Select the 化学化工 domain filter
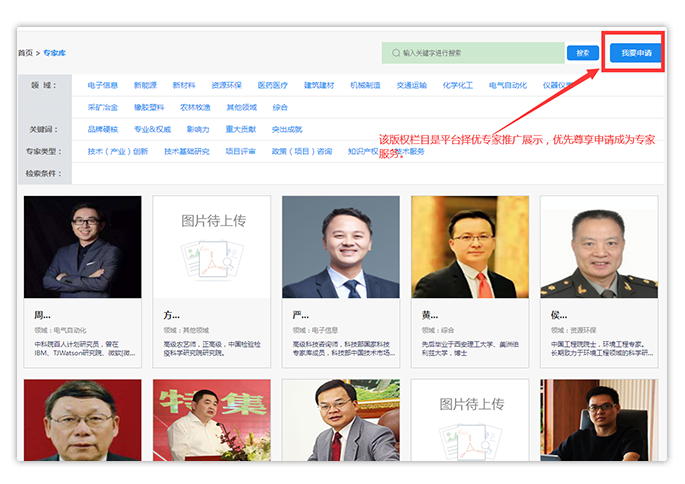685x484 pixels. pyautogui.click(x=457, y=85)
